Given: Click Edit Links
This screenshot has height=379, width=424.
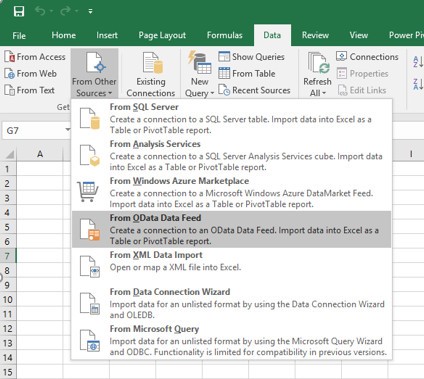Looking at the screenshot, I should (361, 90).
